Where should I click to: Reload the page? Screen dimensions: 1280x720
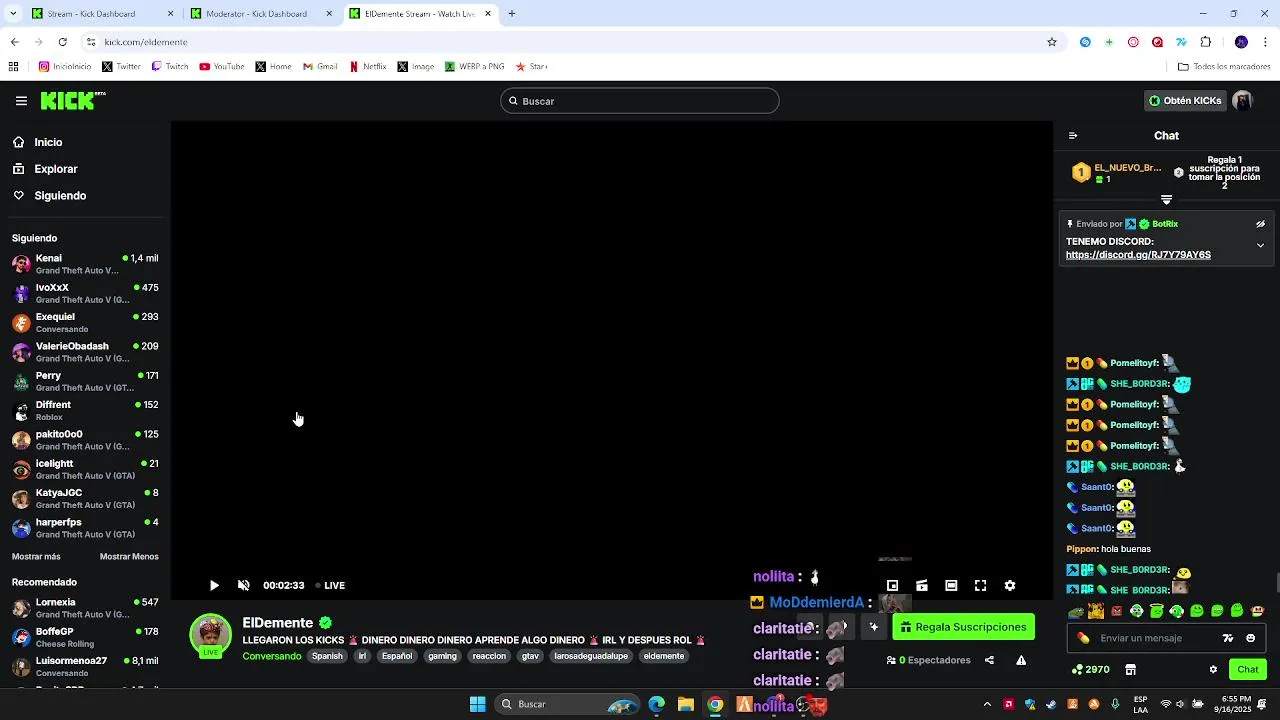pyautogui.click(x=62, y=42)
